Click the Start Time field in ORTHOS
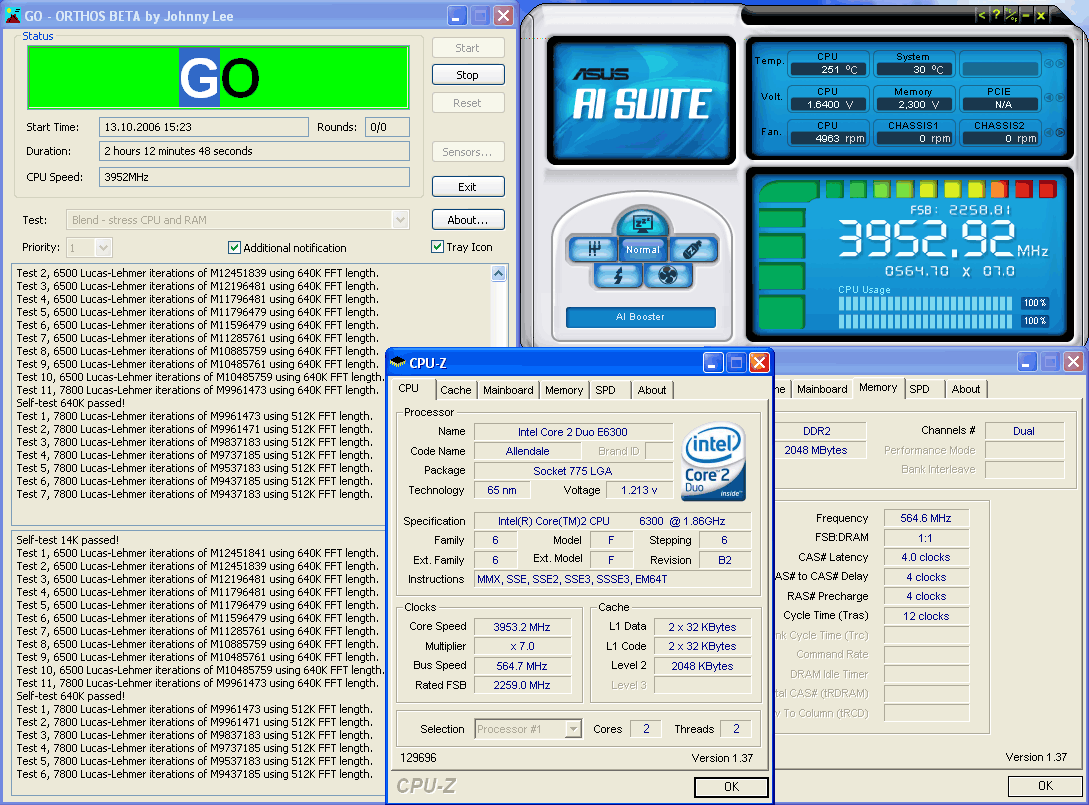This screenshot has height=805, width=1089. click(x=203, y=127)
